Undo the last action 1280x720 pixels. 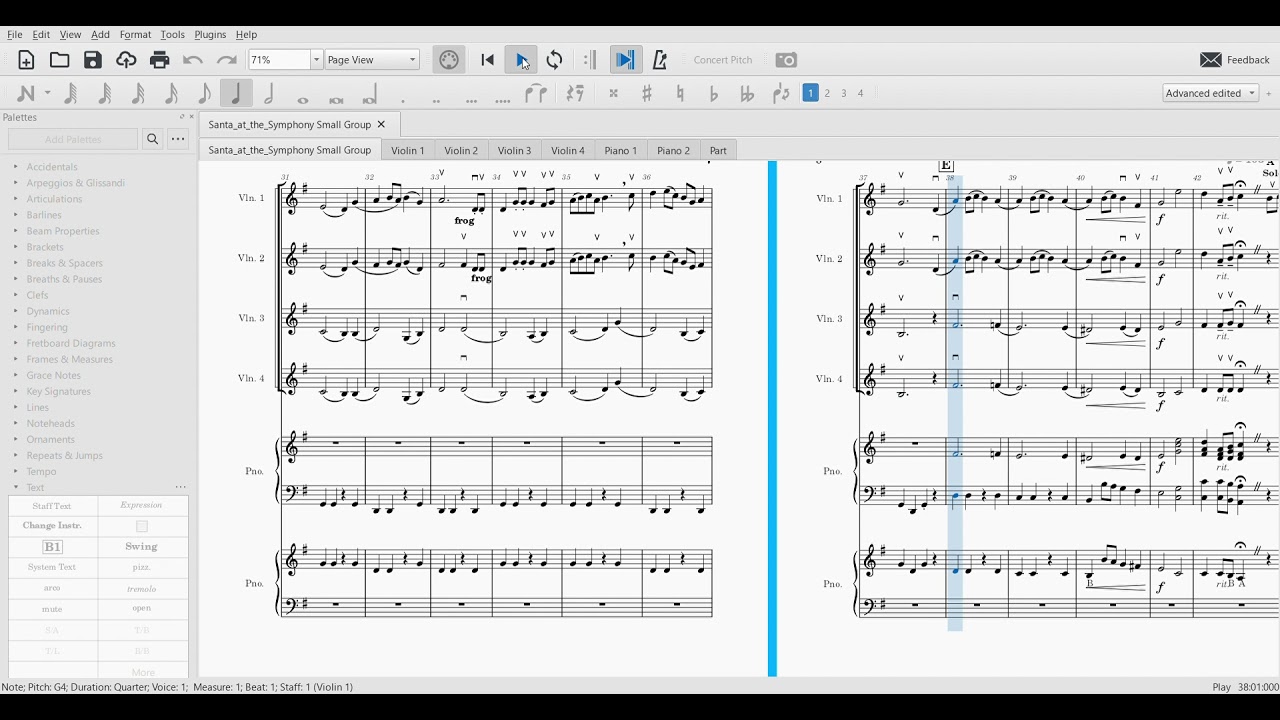tap(193, 60)
